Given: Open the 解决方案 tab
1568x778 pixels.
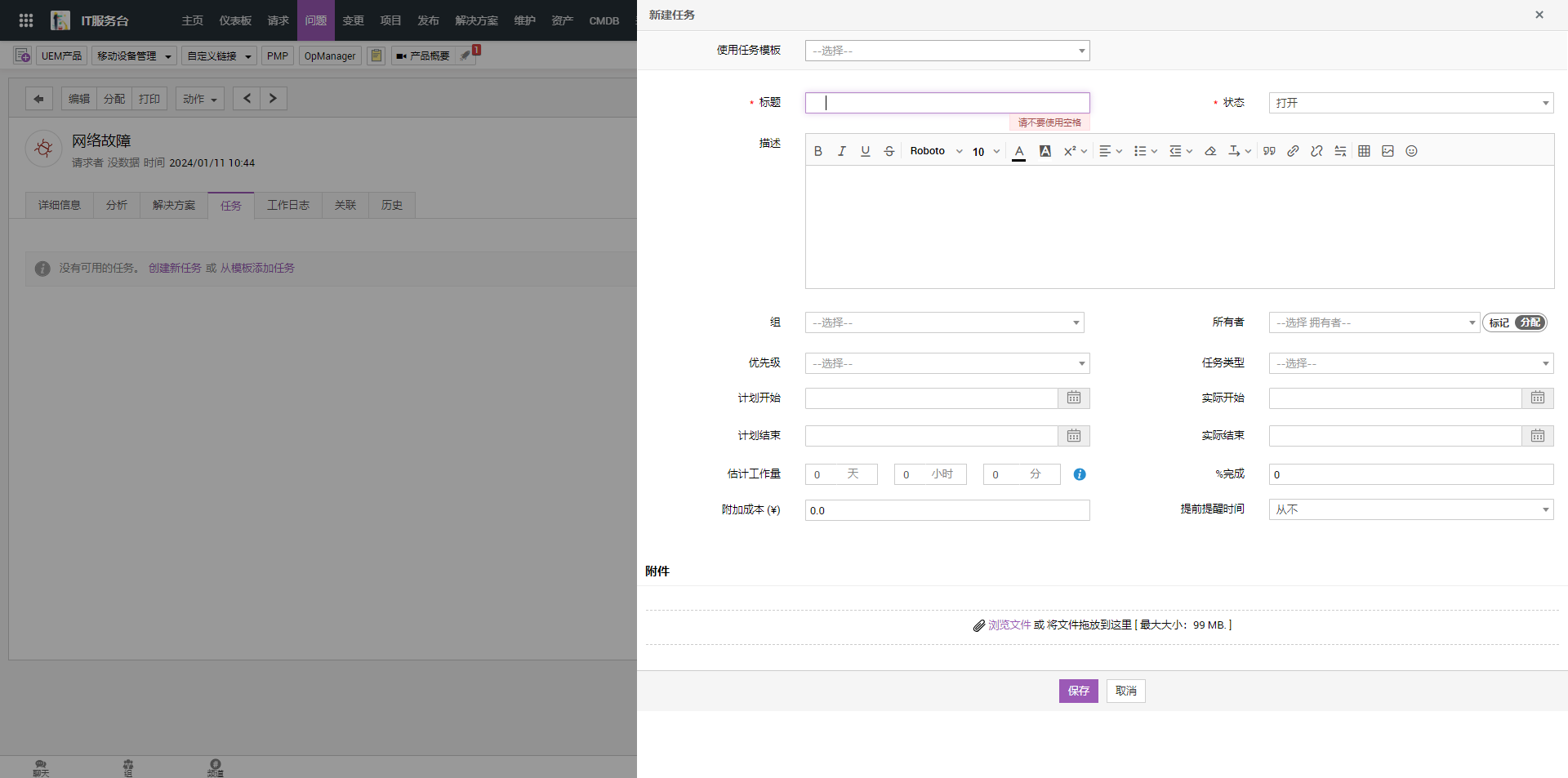Looking at the screenshot, I should [174, 205].
